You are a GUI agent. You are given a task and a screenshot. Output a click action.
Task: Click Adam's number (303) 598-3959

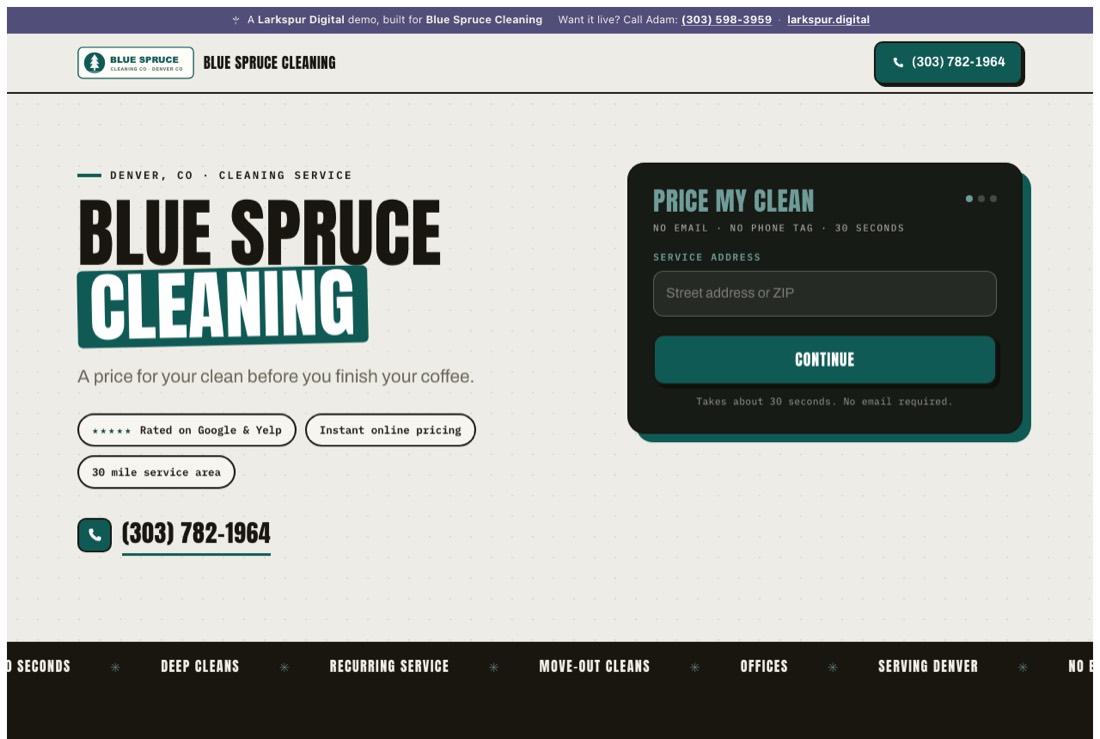[x=726, y=20]
